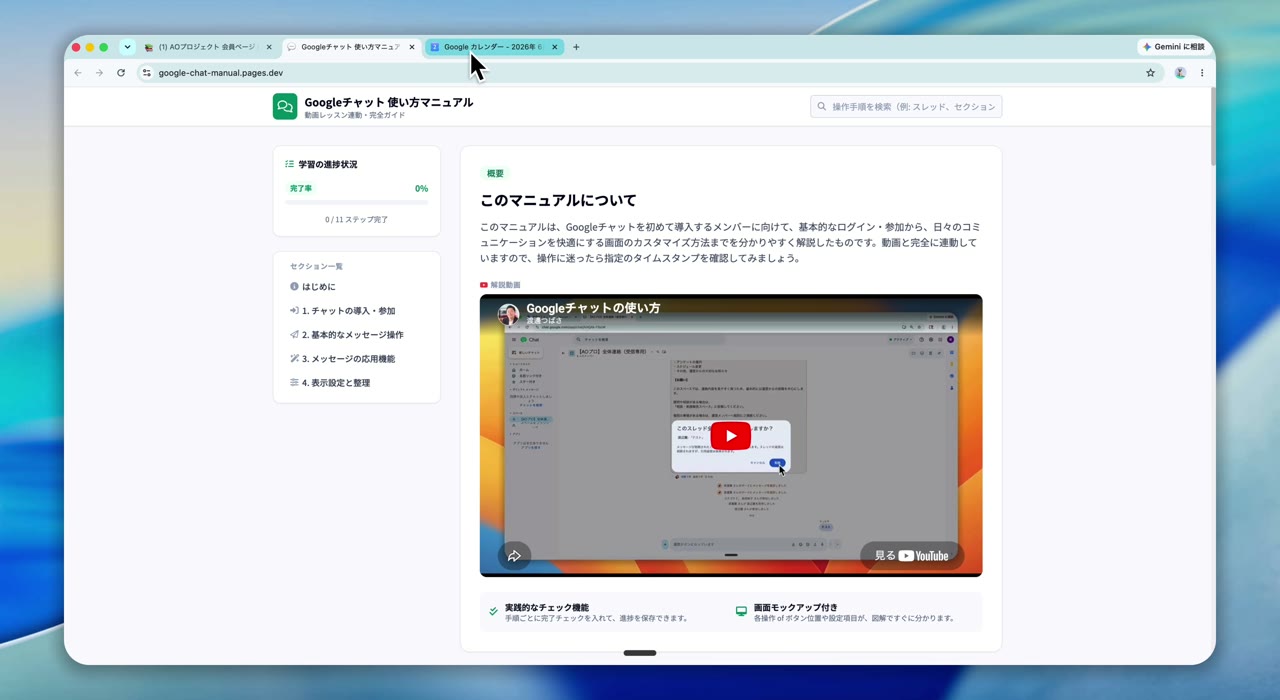Click the 0% completion value
The width and height of the screenshot is (1280, 700).
(421, 188)
